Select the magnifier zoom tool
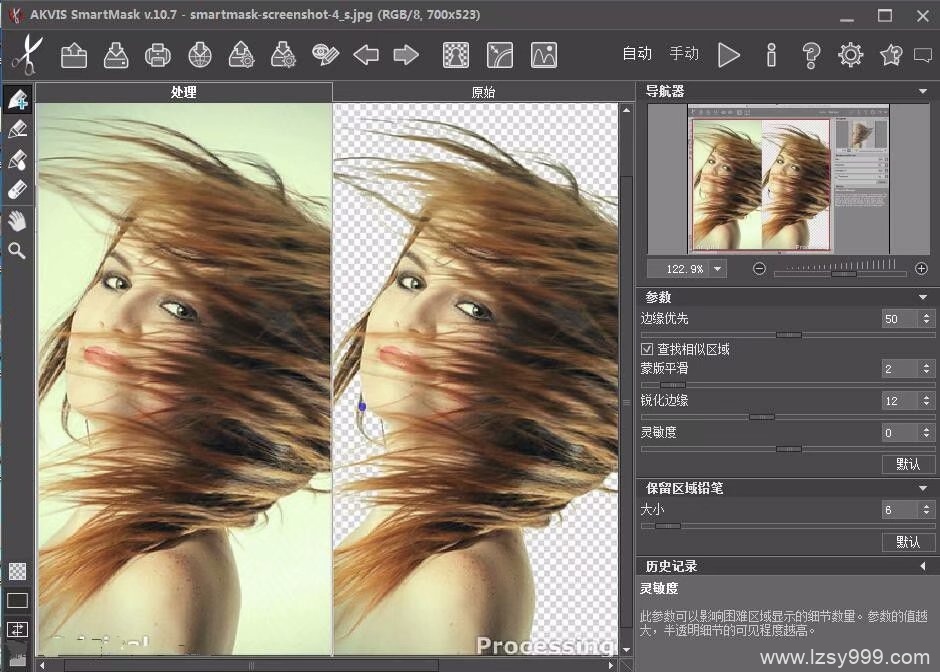Image resolution: width=940 pixels, height=672 pixels. point(17,251)
